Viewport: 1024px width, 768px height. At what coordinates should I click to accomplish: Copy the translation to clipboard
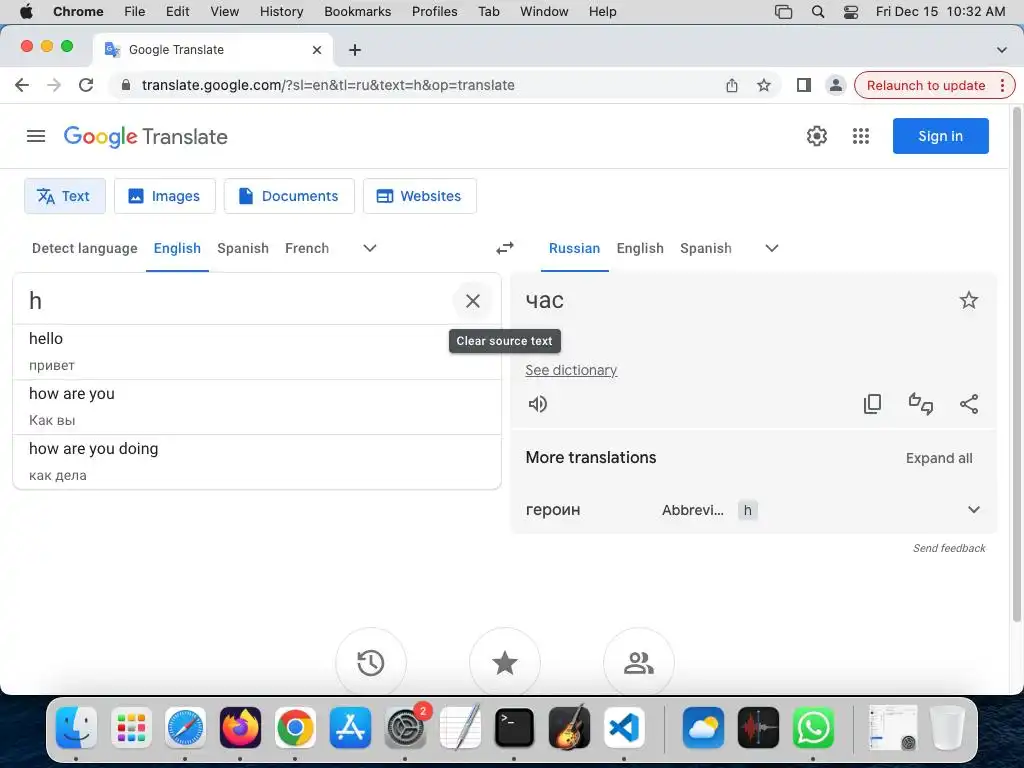pyautogui.click(x=872, y=404)
